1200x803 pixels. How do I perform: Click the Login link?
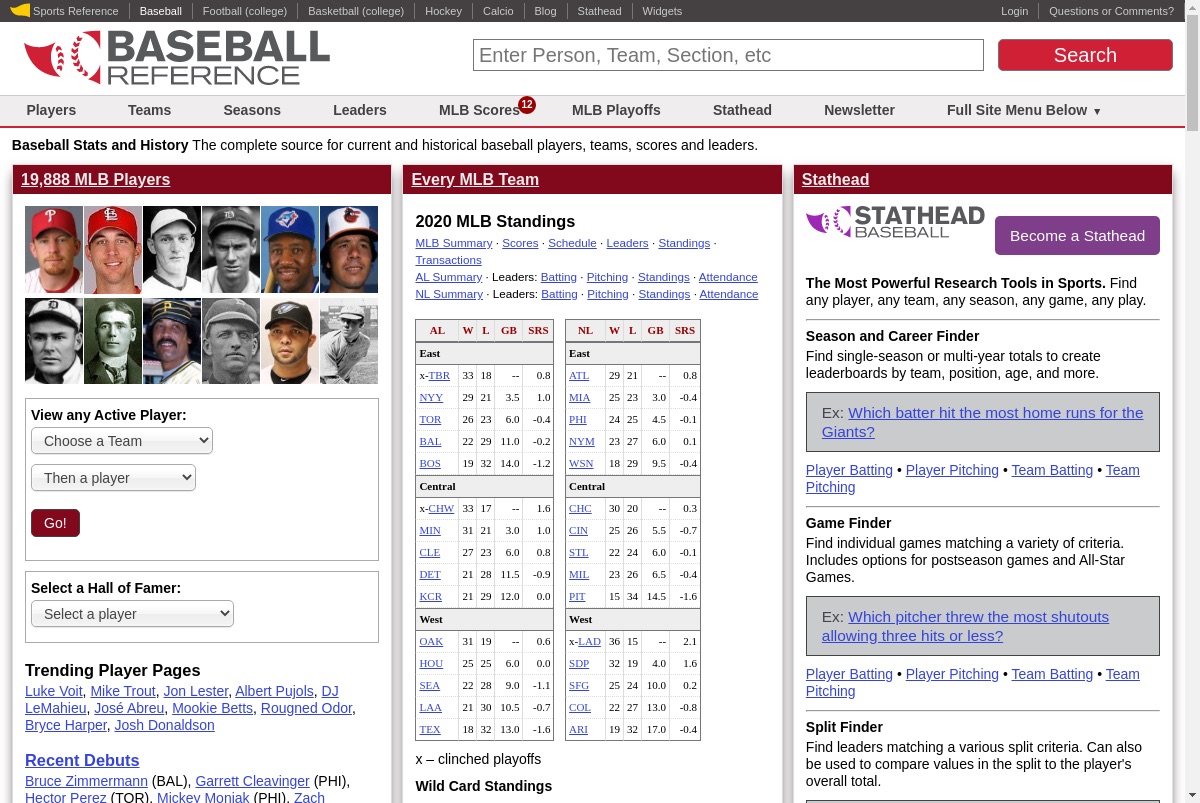[x=1014, y=11]
